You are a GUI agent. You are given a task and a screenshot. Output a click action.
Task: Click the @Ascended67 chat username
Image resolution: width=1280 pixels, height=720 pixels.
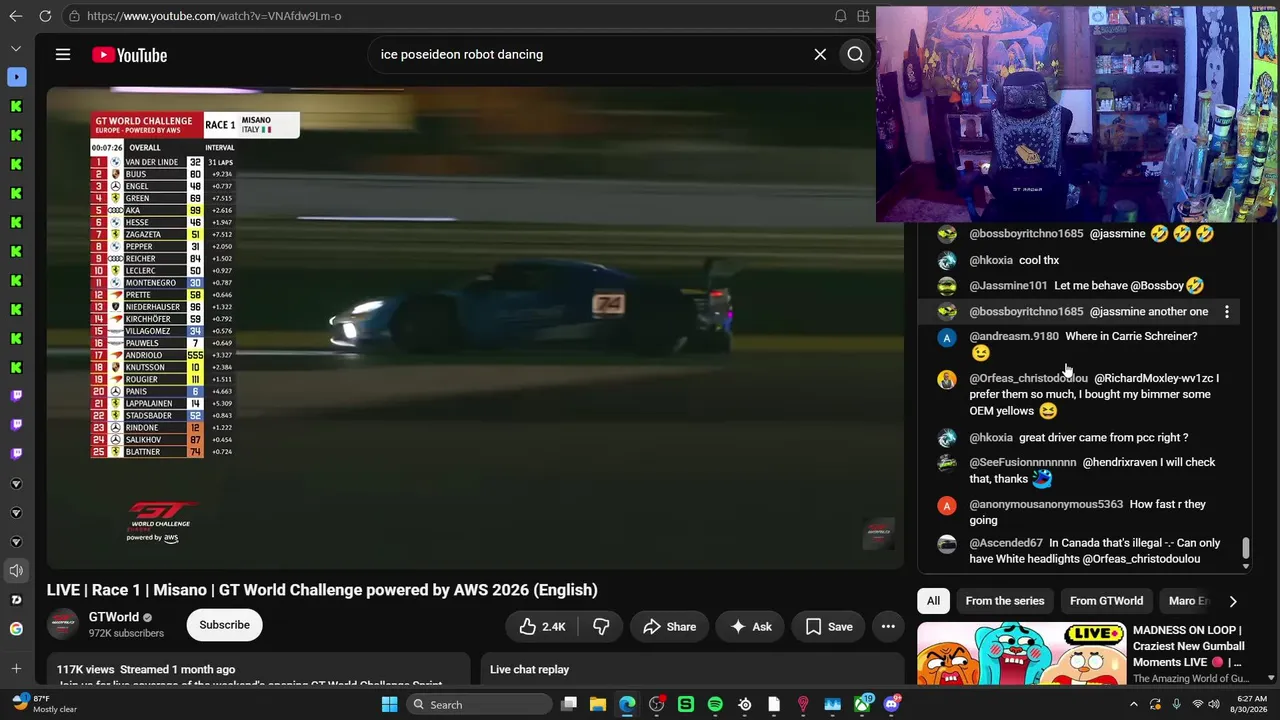[1006, 544]
